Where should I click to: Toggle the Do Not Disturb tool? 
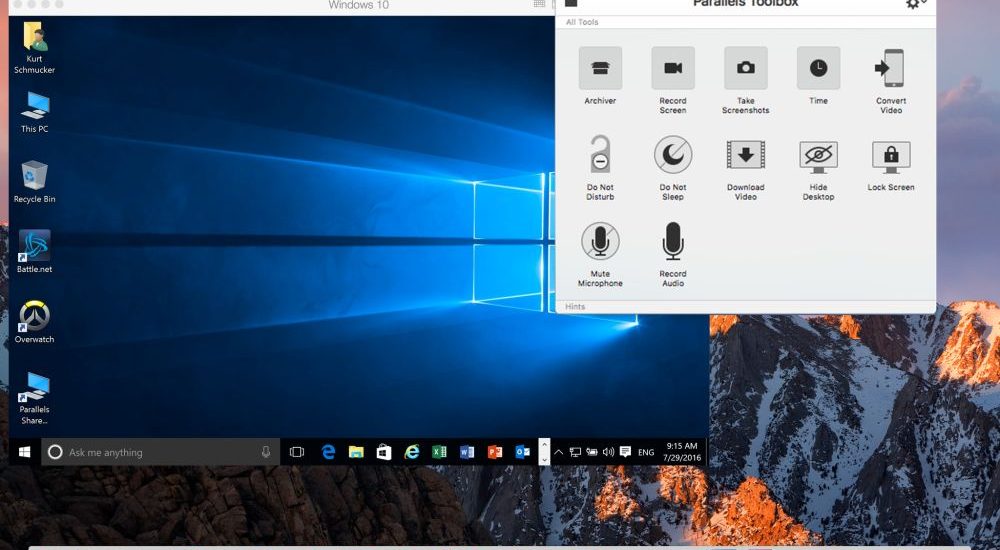[600, 155]
